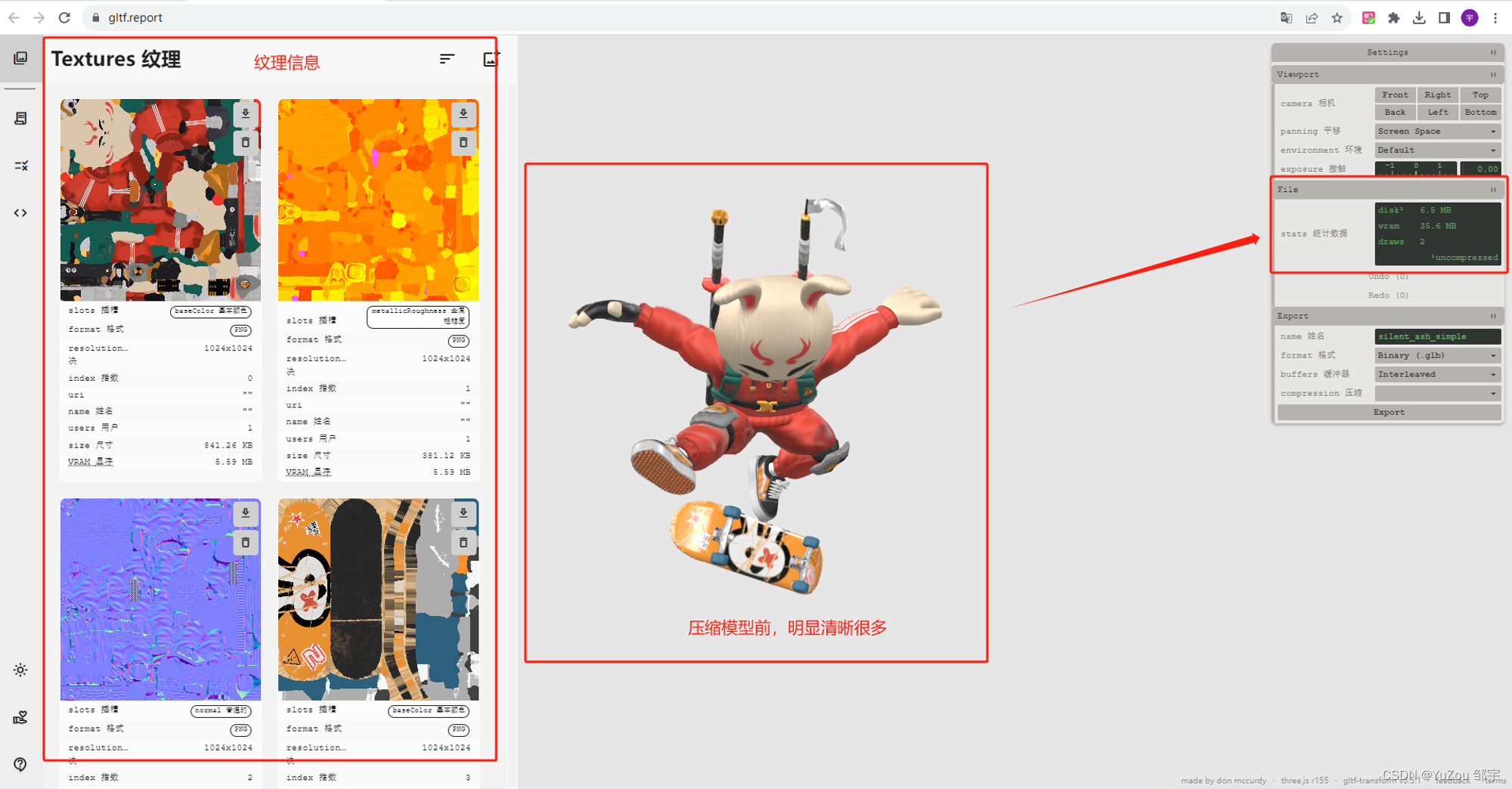The image size is (1512, 789).
Task: Bookmark this page with the star icon
Action: coord(1337,17)
